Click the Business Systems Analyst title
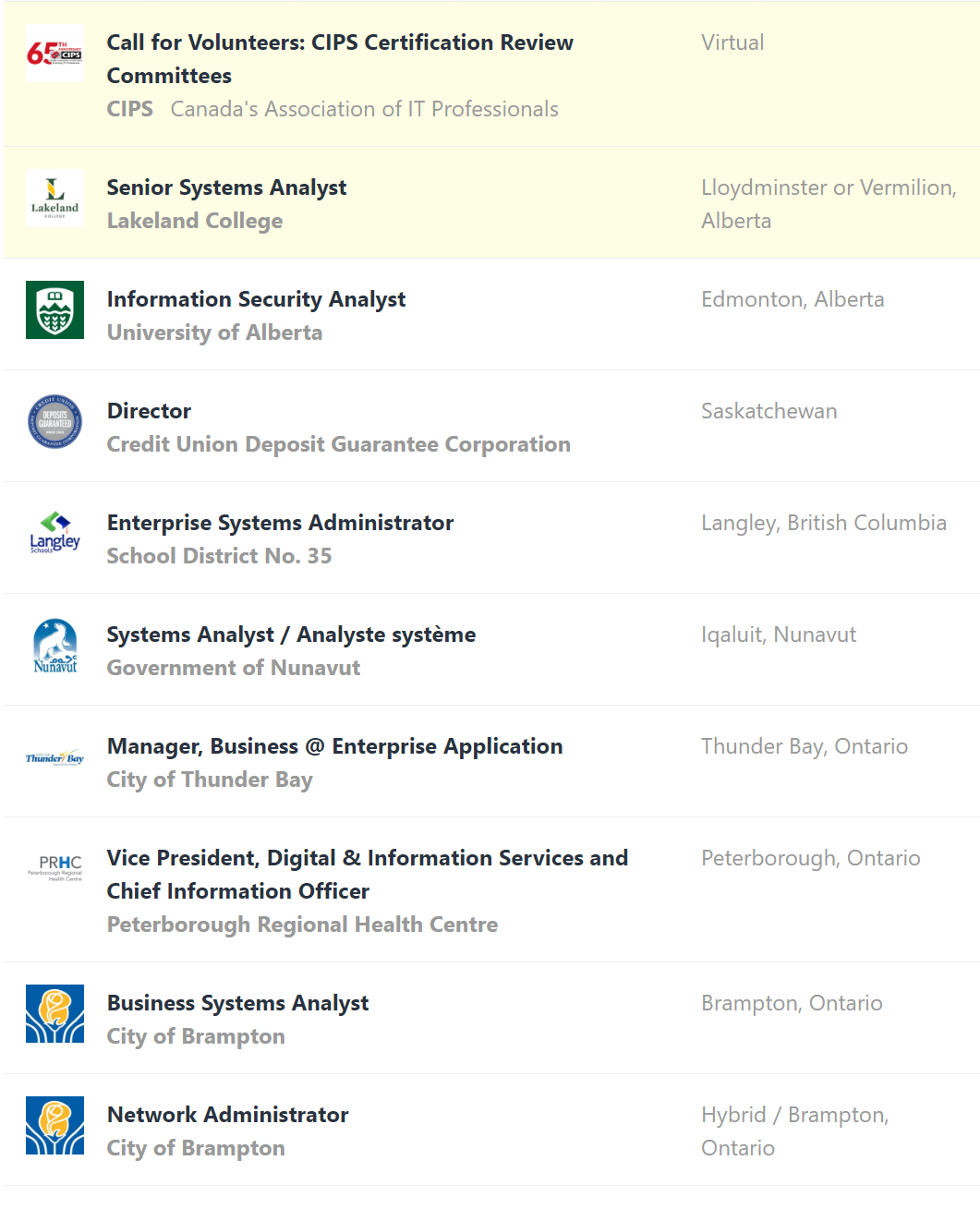Screen dimensions: 980x1221 tap(237, 1003)
